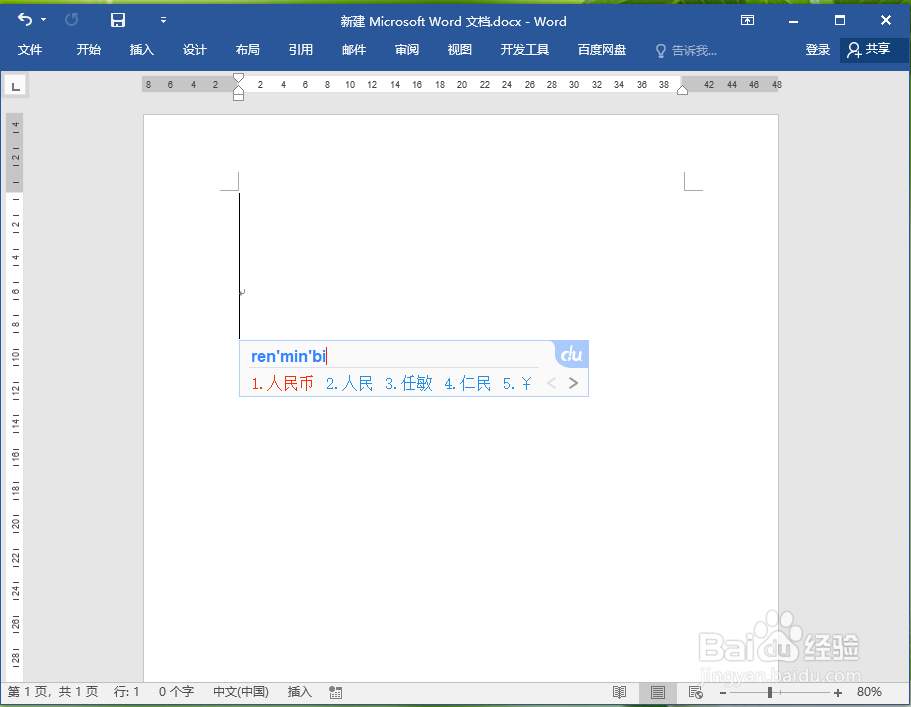Select the Read Mode view icon
Viewport: 911px width, 707px height.
618,692
